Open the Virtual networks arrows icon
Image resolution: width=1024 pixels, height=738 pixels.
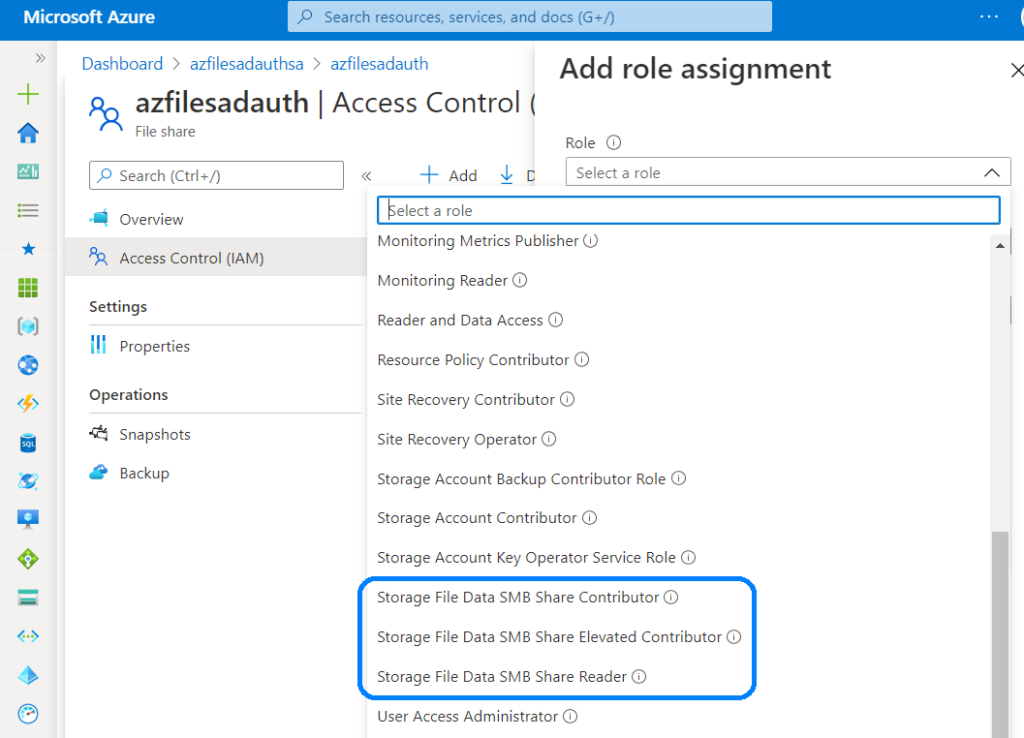(x=27, y=635)
